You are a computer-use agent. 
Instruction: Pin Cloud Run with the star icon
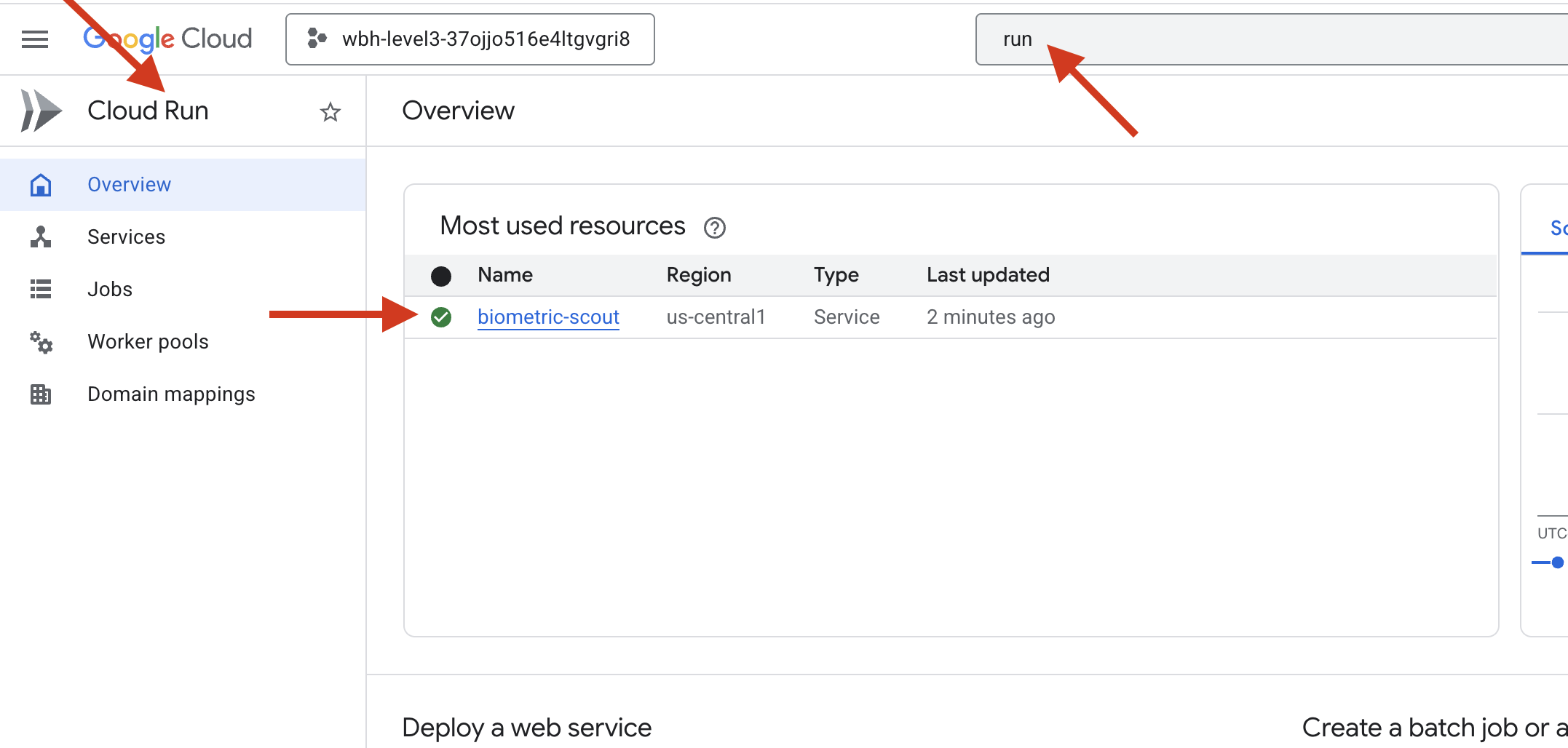pyautogui.click(x=330, y=112)
